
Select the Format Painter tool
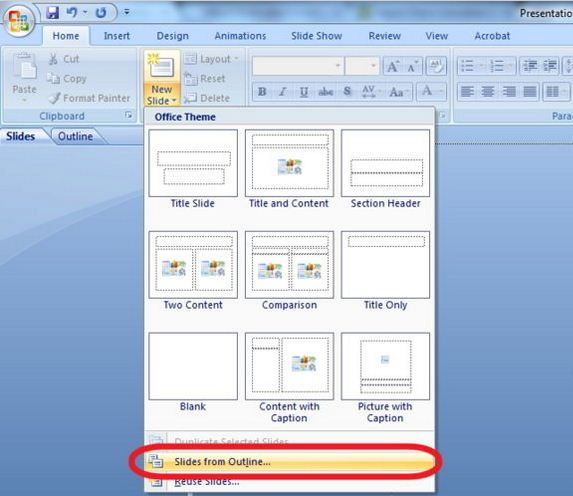[x=90, y=98]
